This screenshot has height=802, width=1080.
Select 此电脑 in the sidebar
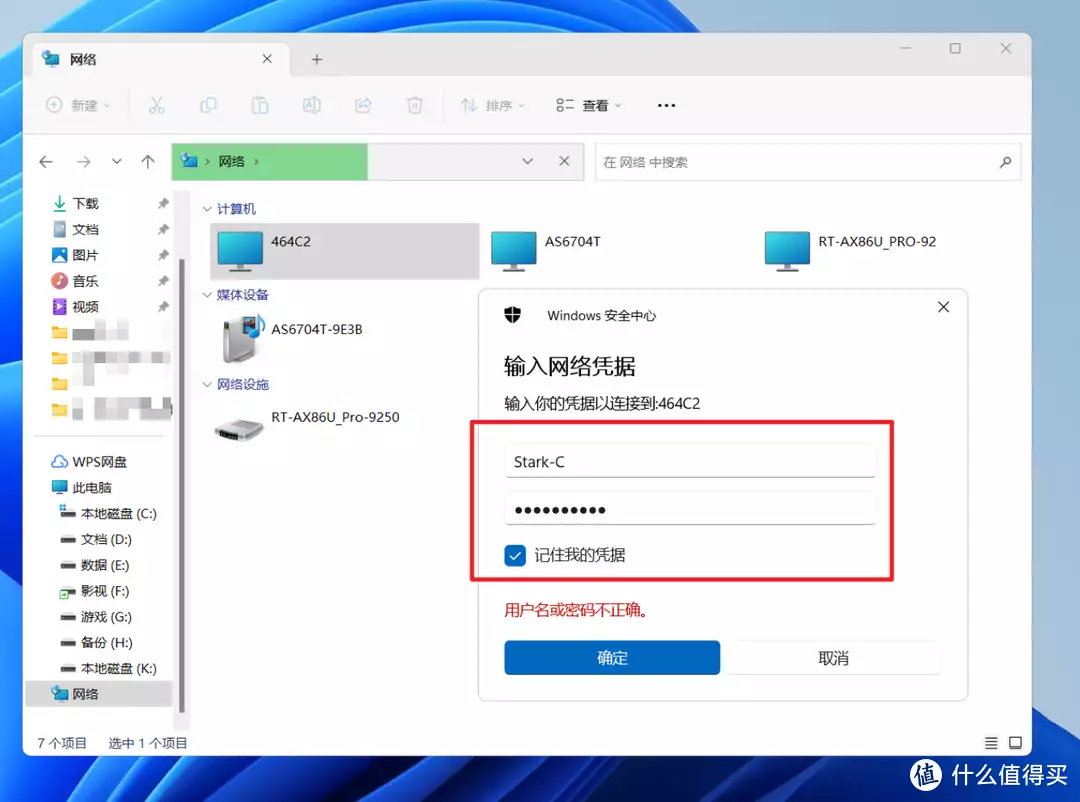coord(81,488)
